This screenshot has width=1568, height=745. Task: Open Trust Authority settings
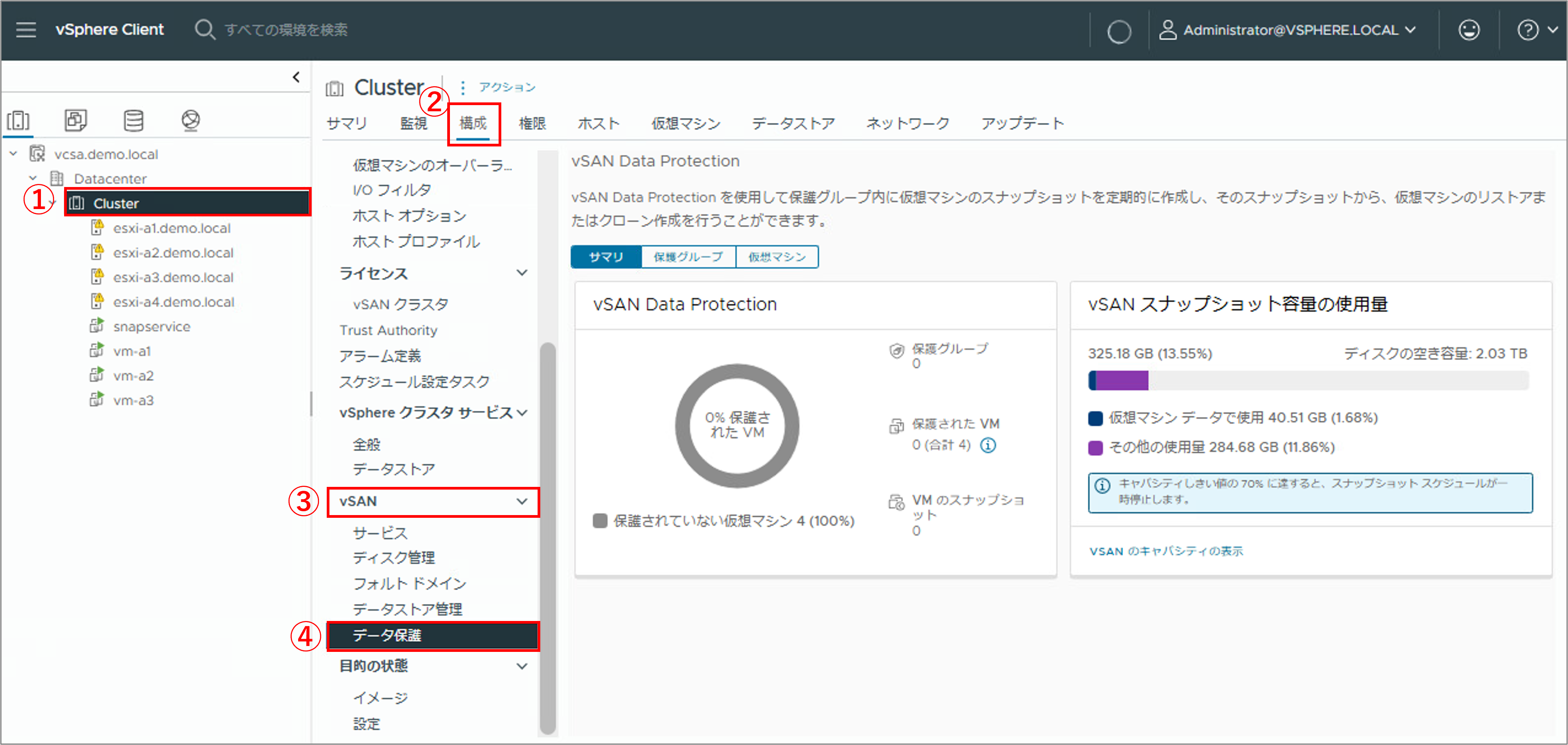[389, 330]
